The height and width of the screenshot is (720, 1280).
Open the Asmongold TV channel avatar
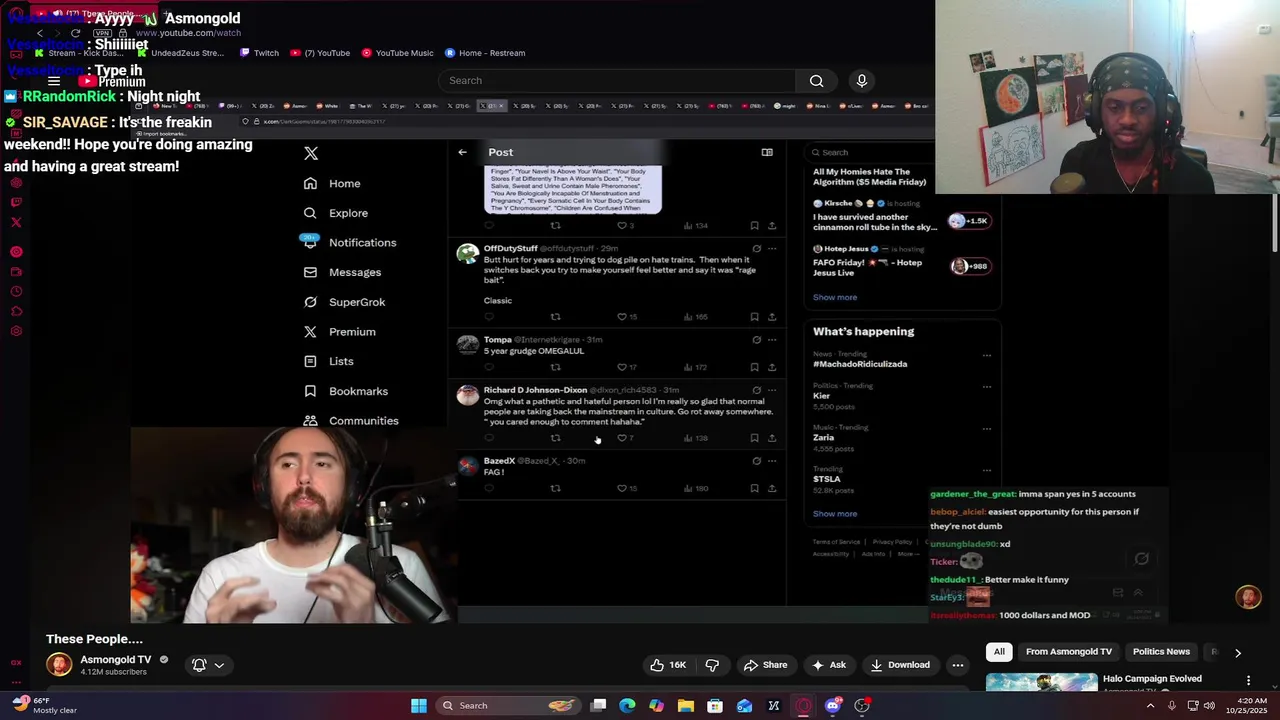pyautogui.click(x=59, y=665)
